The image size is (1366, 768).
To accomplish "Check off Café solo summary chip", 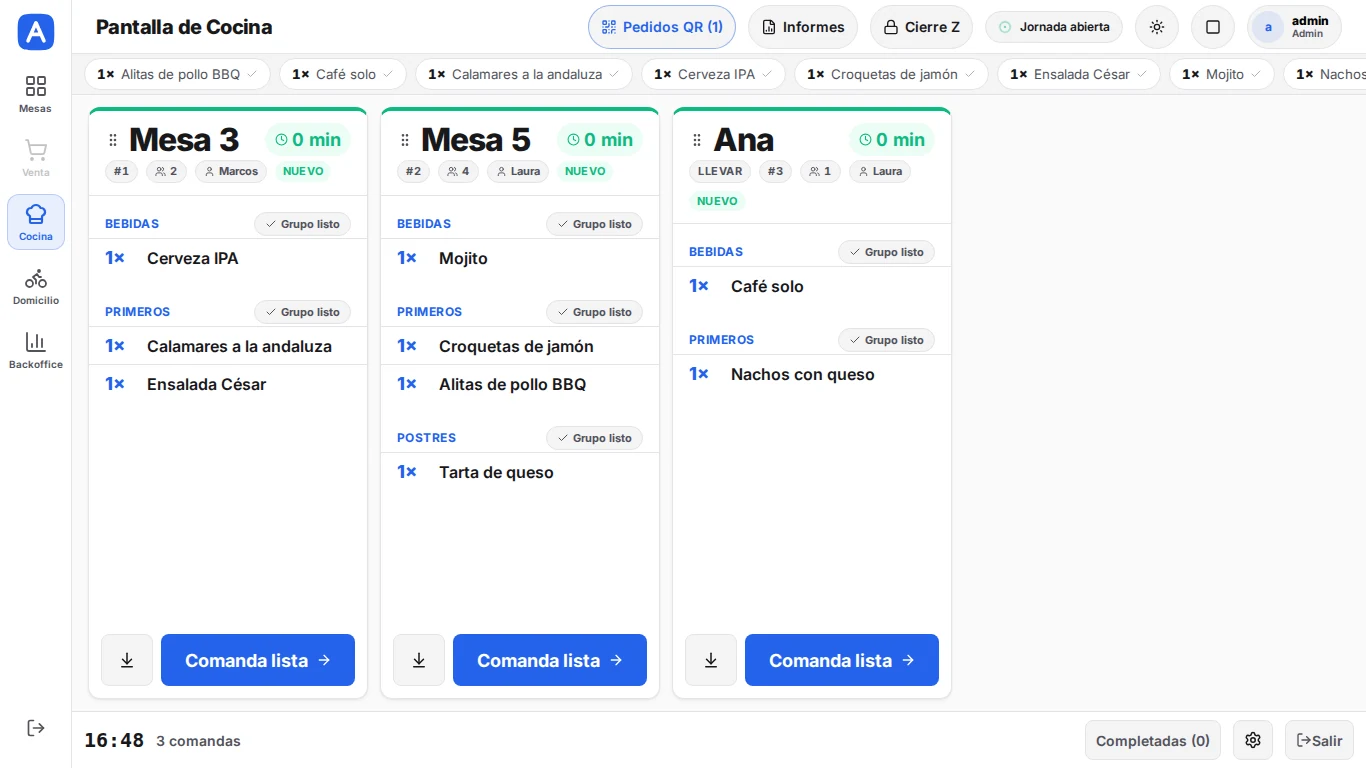I will (x=343, y=74).
